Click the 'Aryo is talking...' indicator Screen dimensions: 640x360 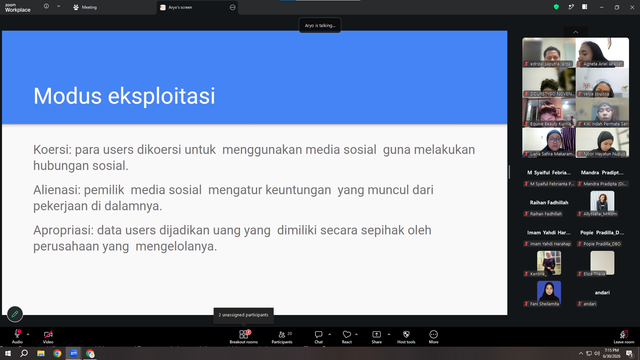point(320,25)
